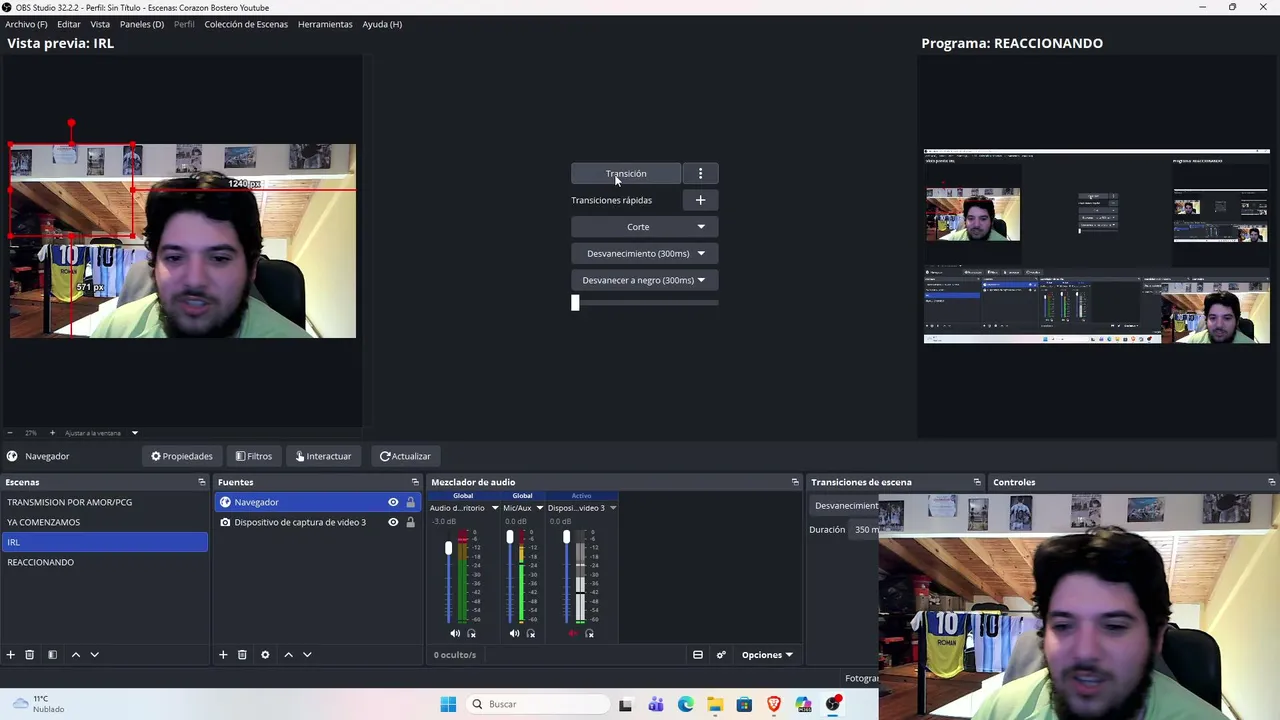This screenshot has width=1280, height=720.
Task: Pop out the Transiciones de escena dock
Action: click(977, 482)
